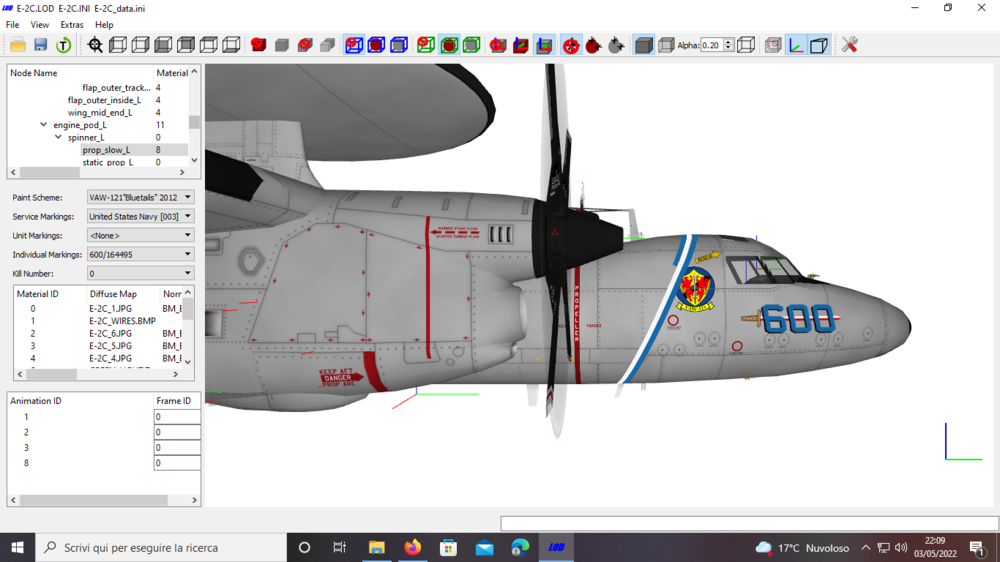
Task: Save with the floppy disk icon
Action: (x=41, y=45)
